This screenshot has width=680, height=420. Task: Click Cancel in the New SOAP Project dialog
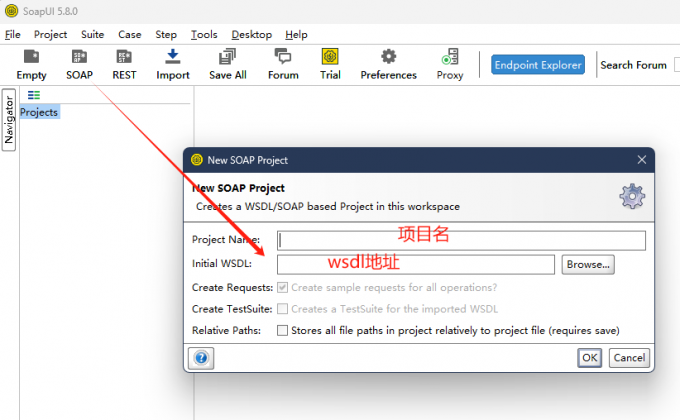pos(629,358)
